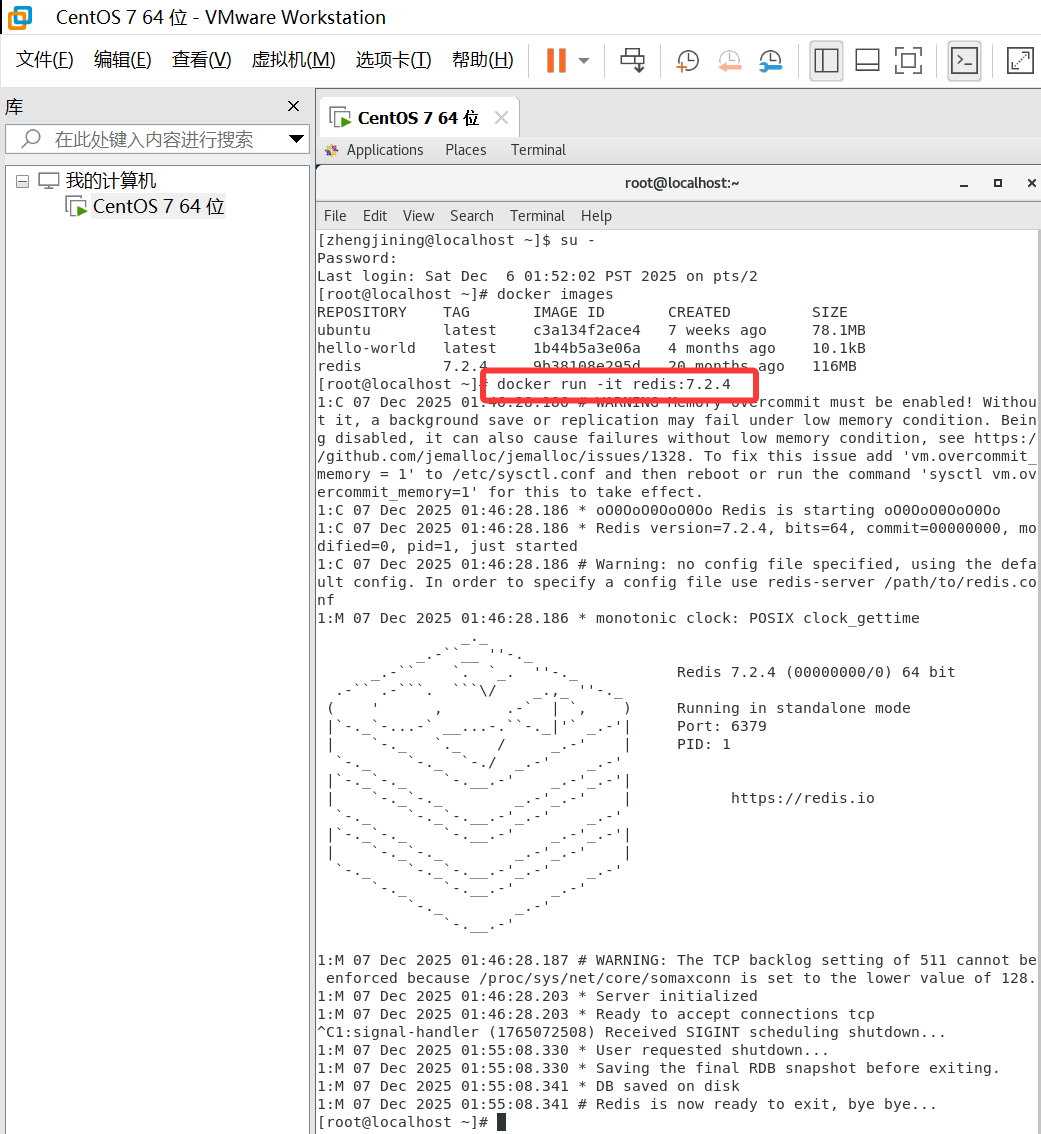The width and height of the screenshot is (1041, 1134).
Task: Toggle the console view button
Action: [x=963, y=61]
